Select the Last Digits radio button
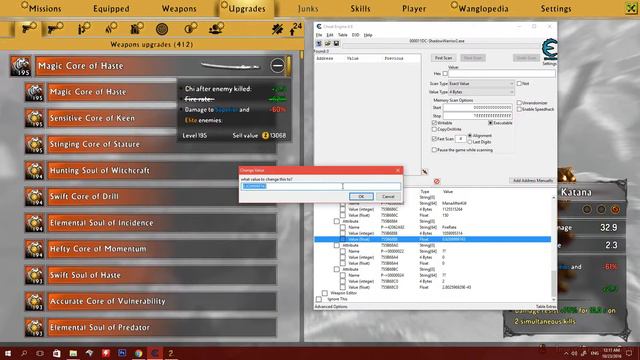Viewport: 640px width, 360px height. (x=470, y=142)
